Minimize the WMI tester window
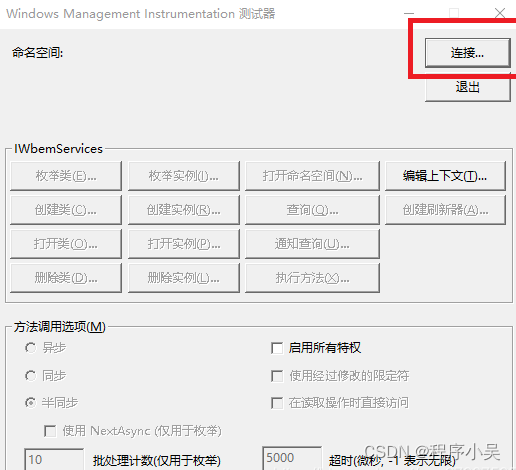Viewport: 516px width, 470px height. click(x=409, y=14)
